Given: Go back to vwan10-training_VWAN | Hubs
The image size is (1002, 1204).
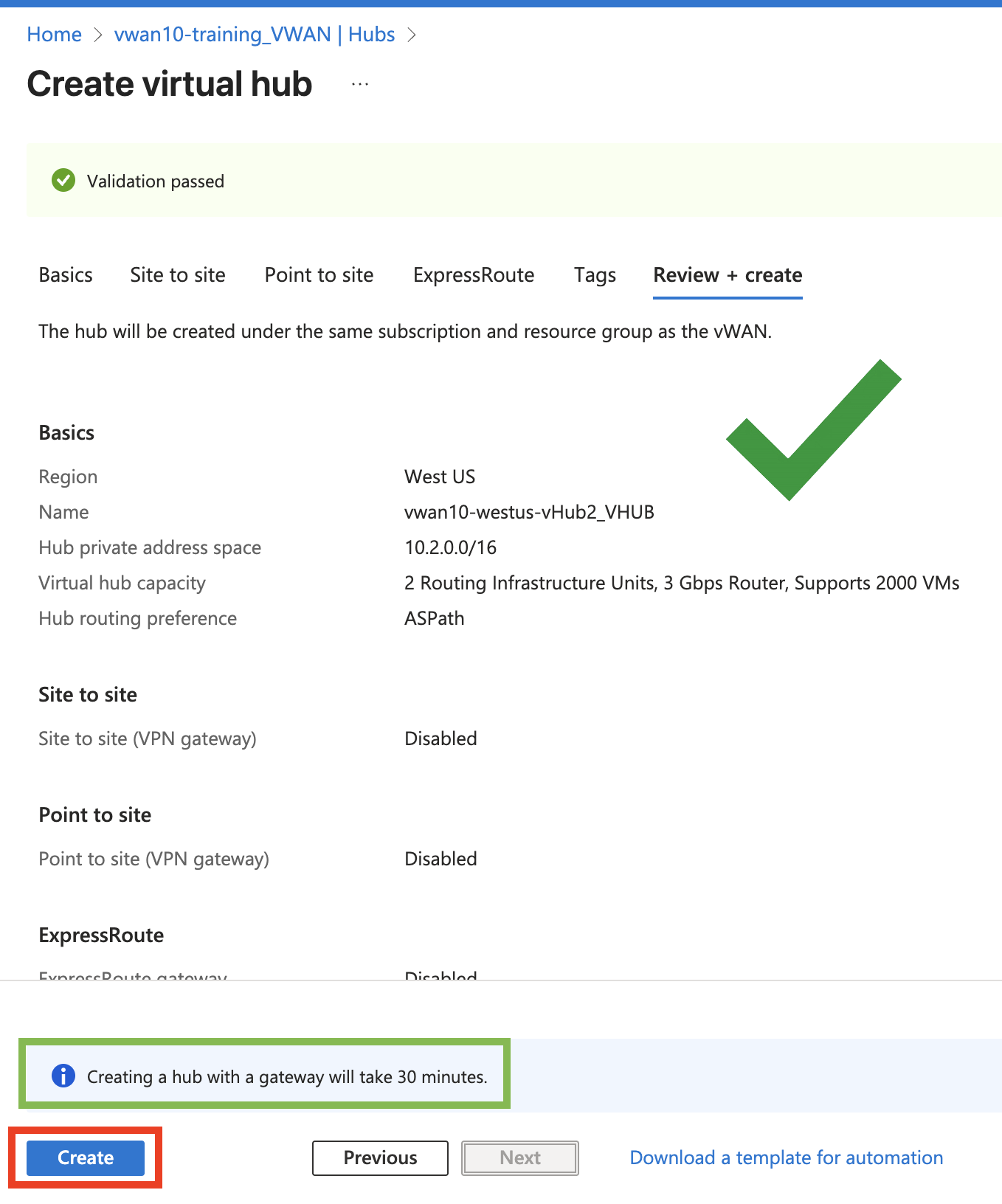Looking at the screenshot, I should [255, 35].
